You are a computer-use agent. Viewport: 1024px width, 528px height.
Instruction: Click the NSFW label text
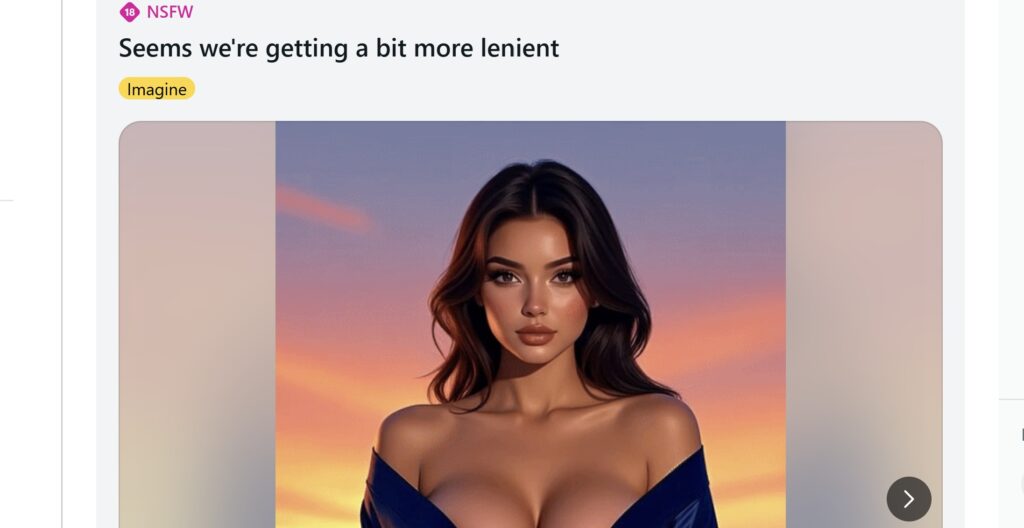pos(170,12)
